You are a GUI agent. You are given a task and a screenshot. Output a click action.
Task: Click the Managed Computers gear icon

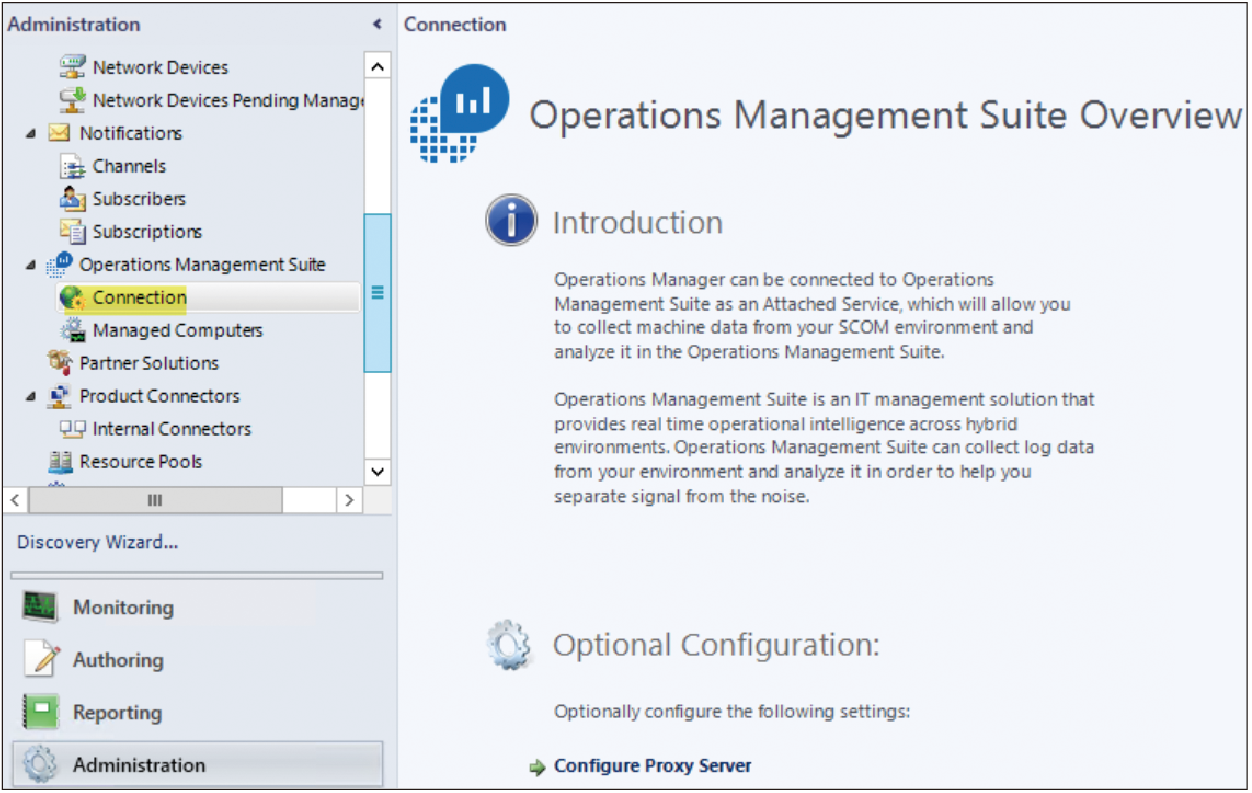pos(74,331)
